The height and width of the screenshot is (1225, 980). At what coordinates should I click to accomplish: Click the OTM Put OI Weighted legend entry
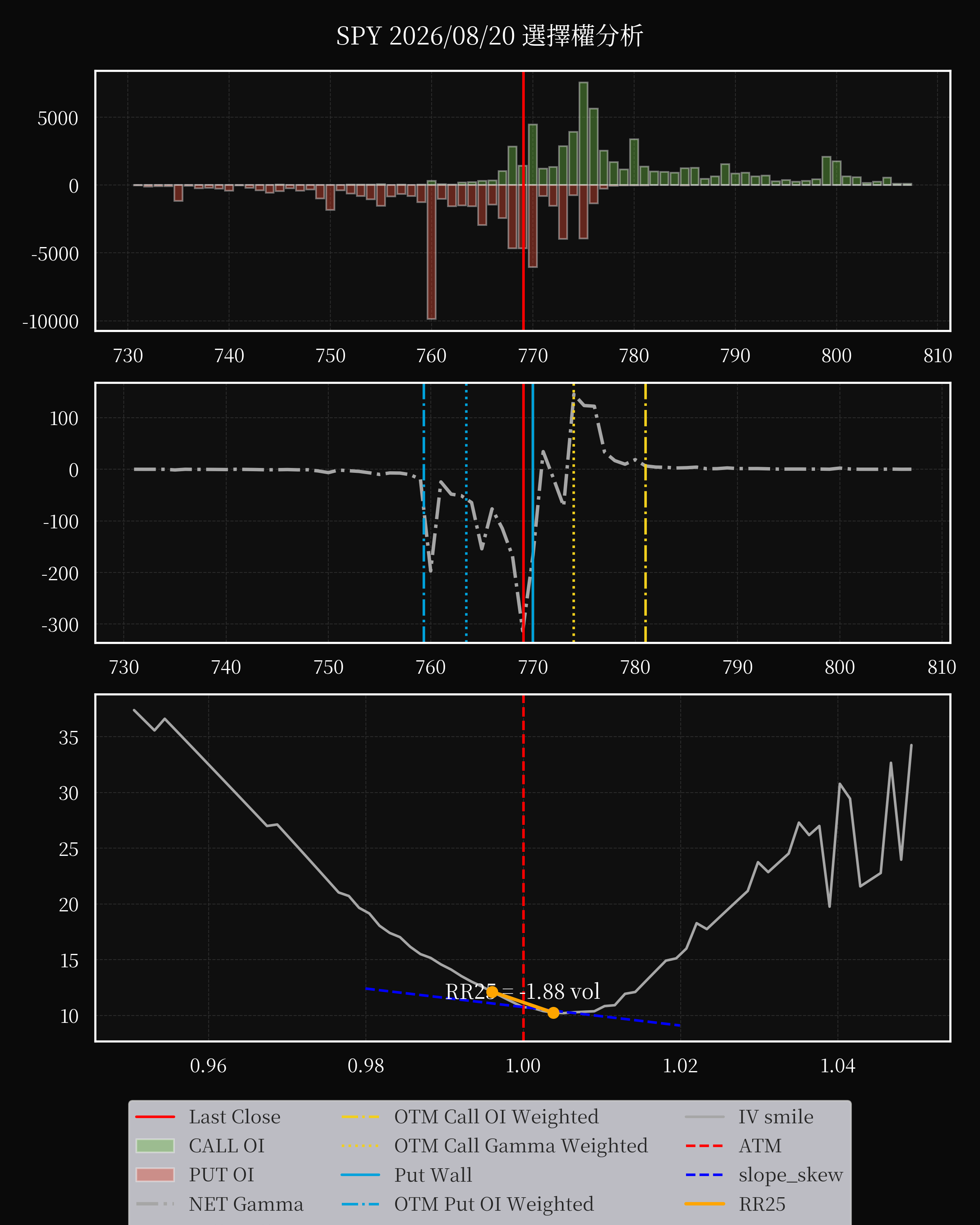coord(467,1203)
